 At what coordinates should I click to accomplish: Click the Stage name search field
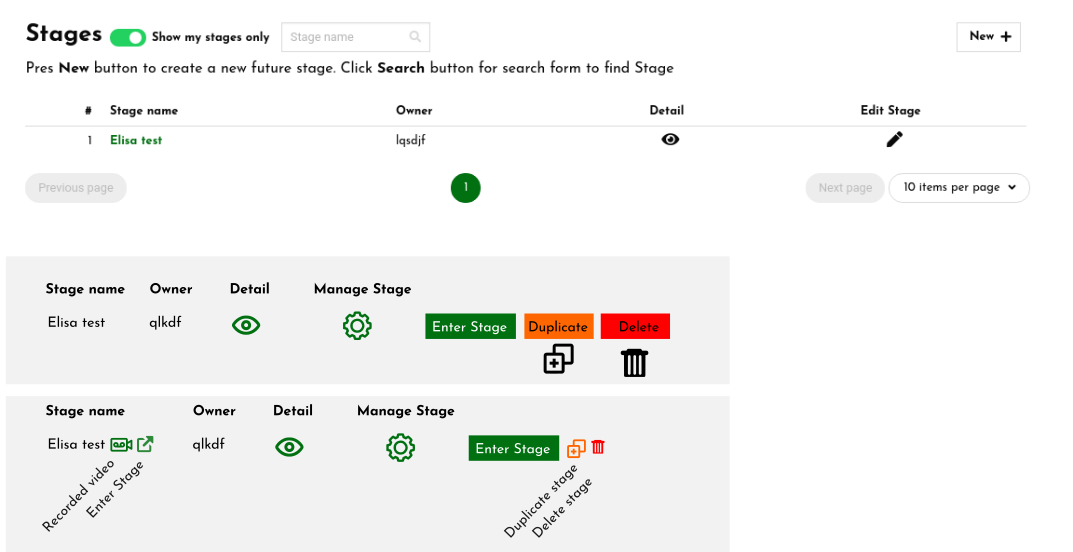click(x=355, y=37)
